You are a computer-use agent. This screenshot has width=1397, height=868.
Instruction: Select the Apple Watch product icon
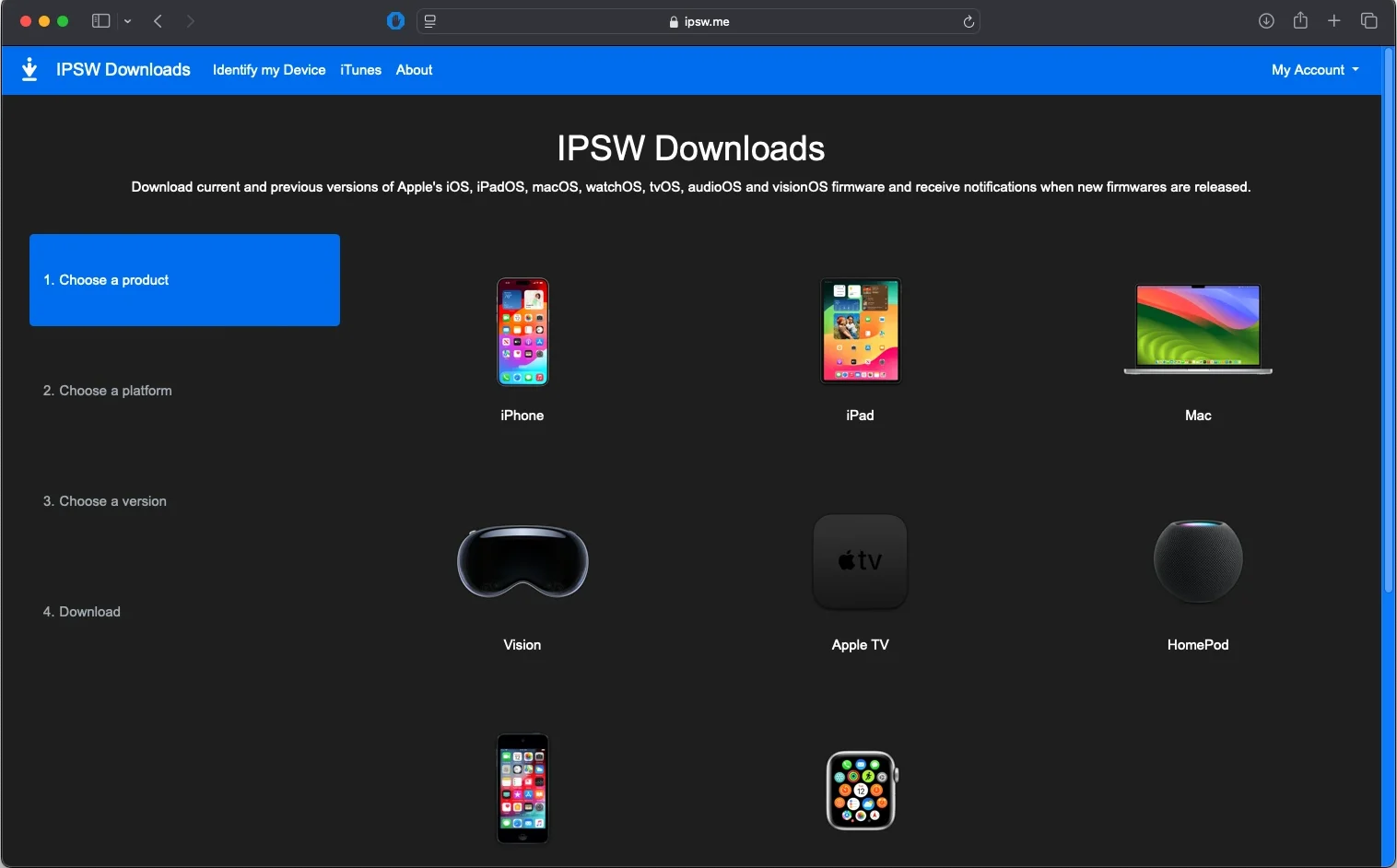(x=860, y=790)
